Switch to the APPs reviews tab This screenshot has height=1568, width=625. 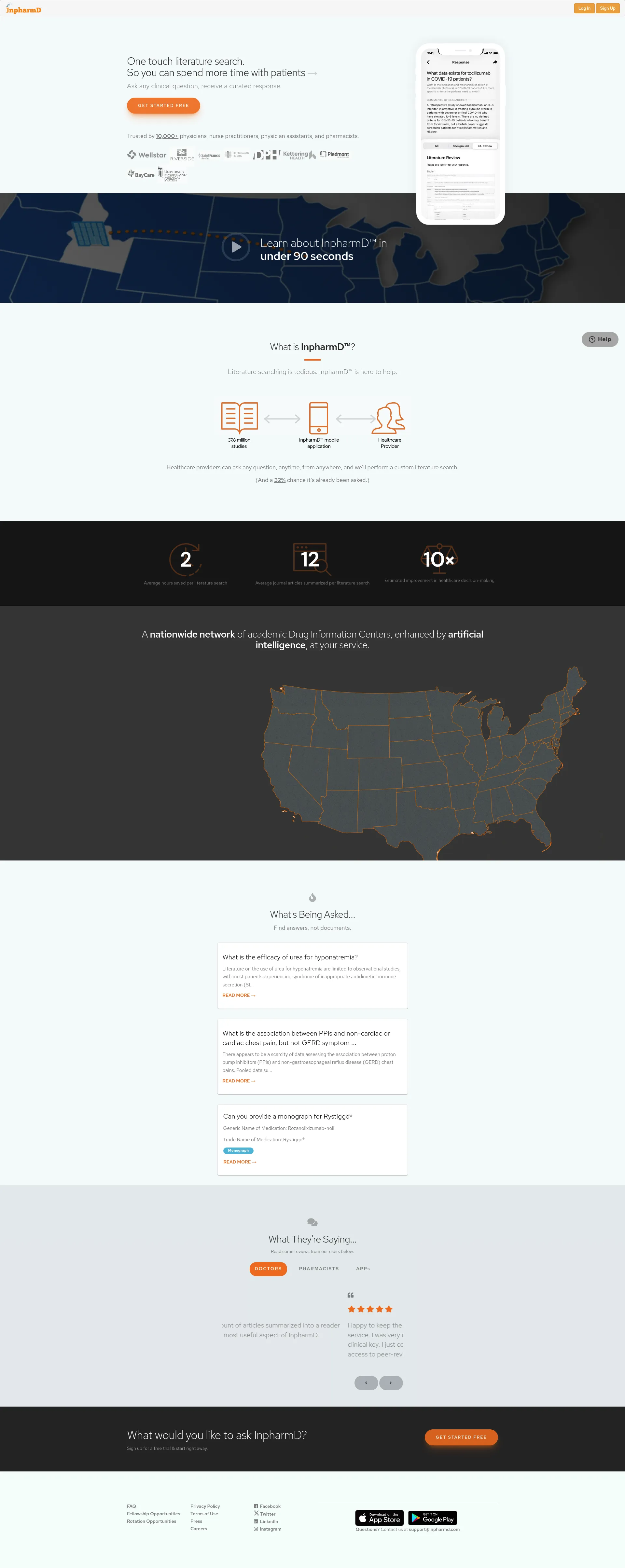pos(363,1269)
